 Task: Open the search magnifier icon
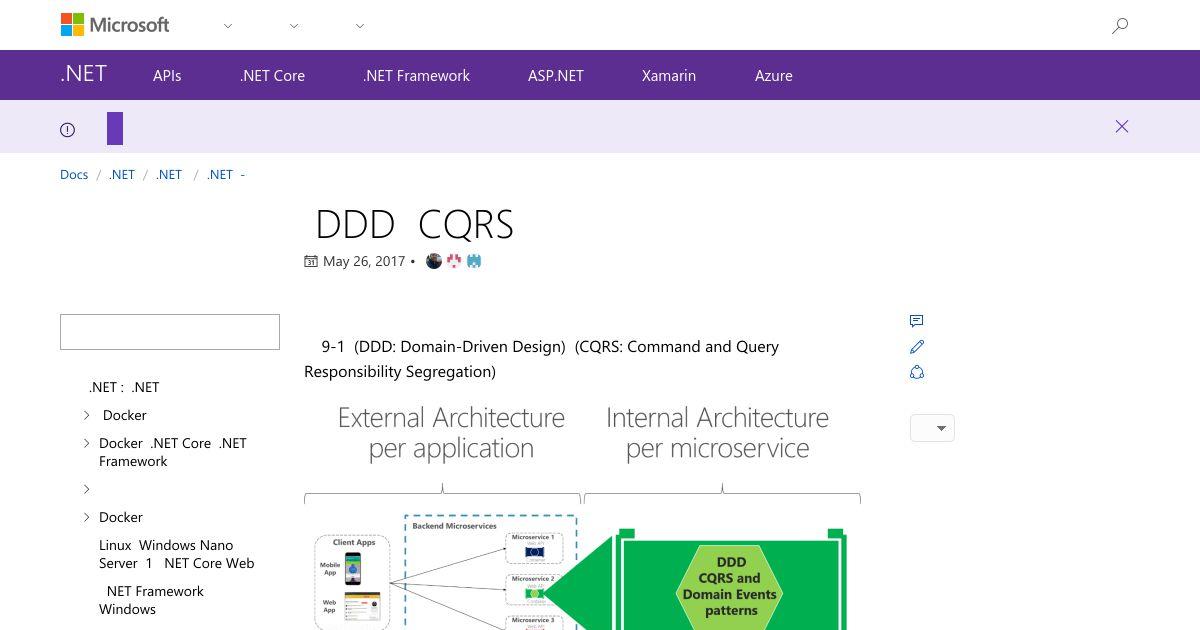1120,26
